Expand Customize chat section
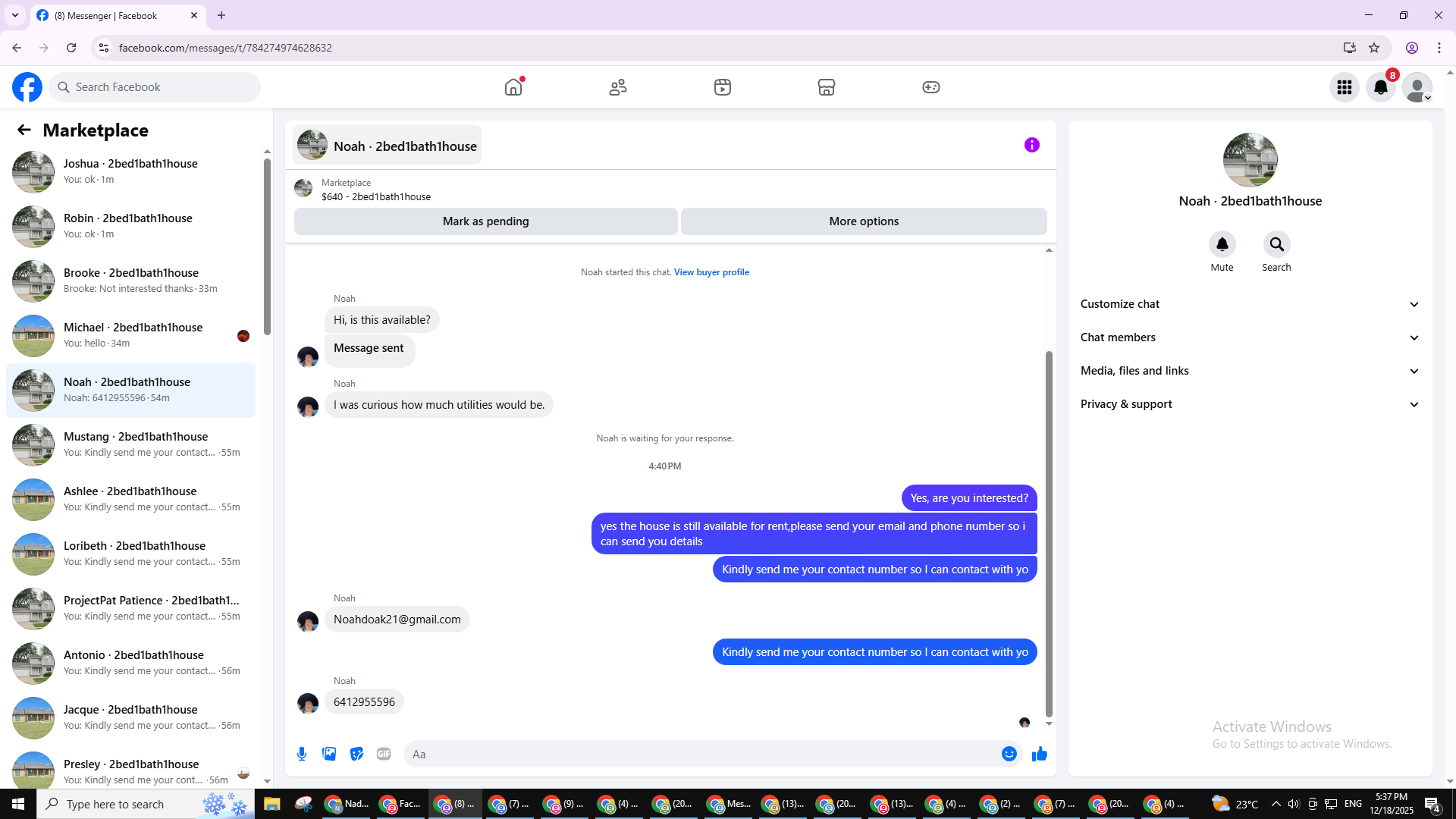 point(1250,304)
